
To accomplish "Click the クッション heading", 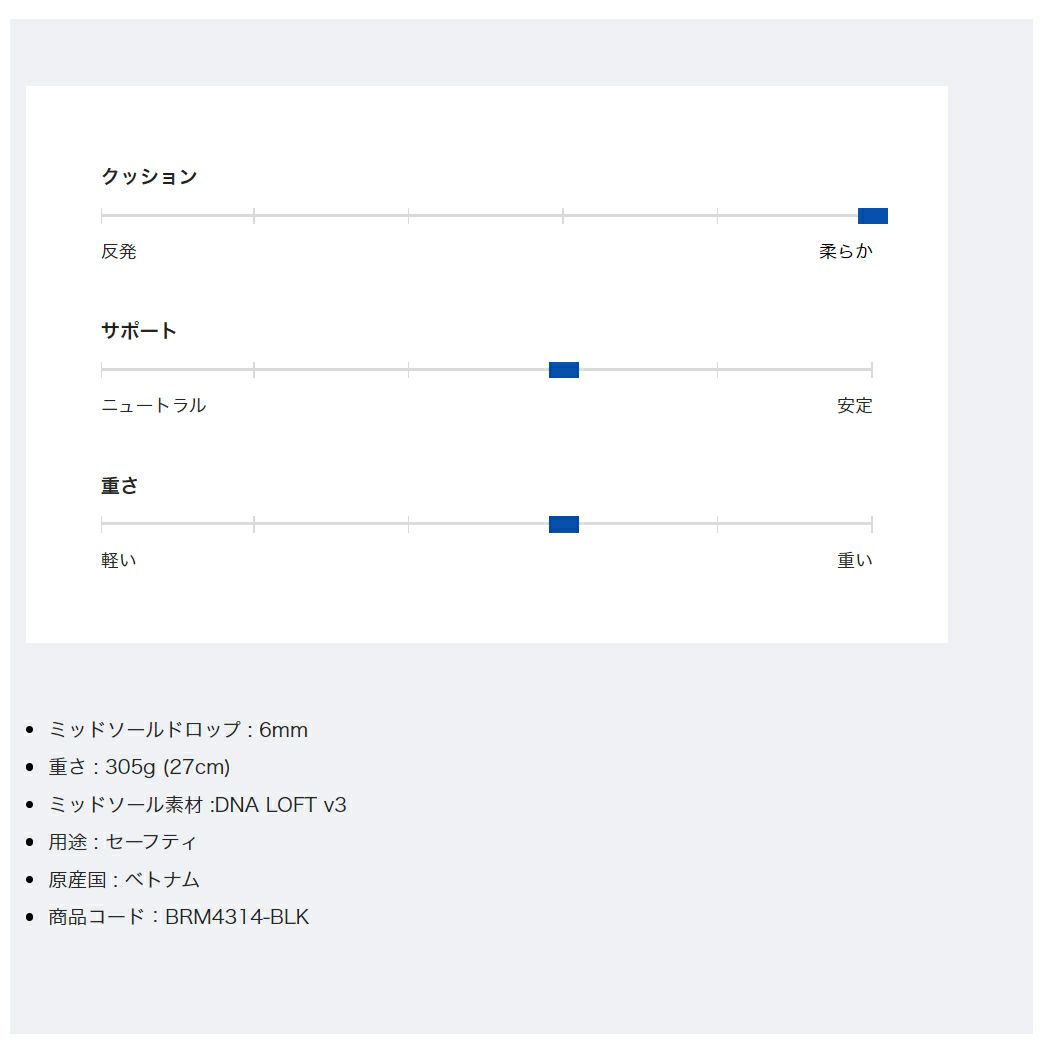I will (x=149, y=177).
